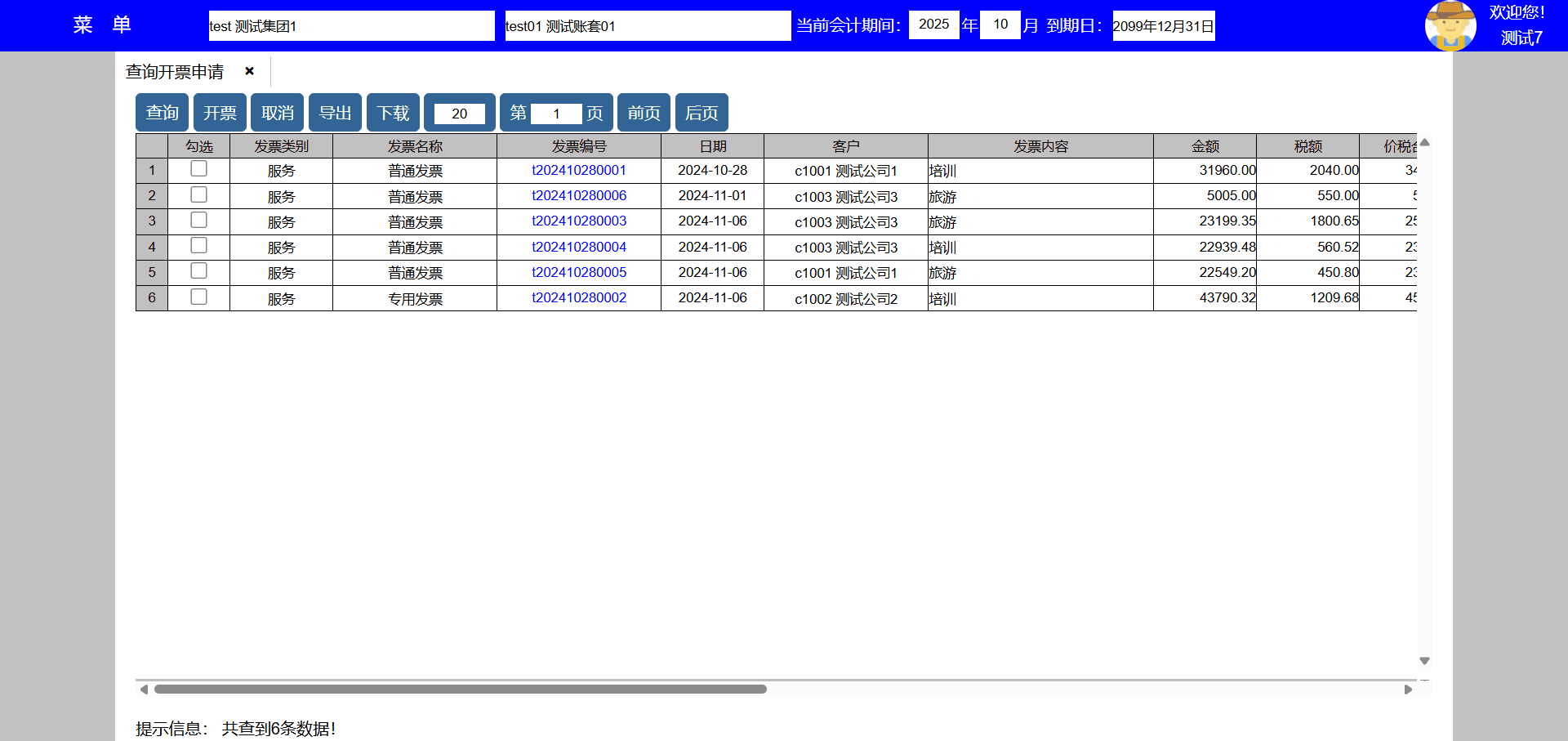Click the 导出 export button

pyautogui.click(x=335, y=113)
